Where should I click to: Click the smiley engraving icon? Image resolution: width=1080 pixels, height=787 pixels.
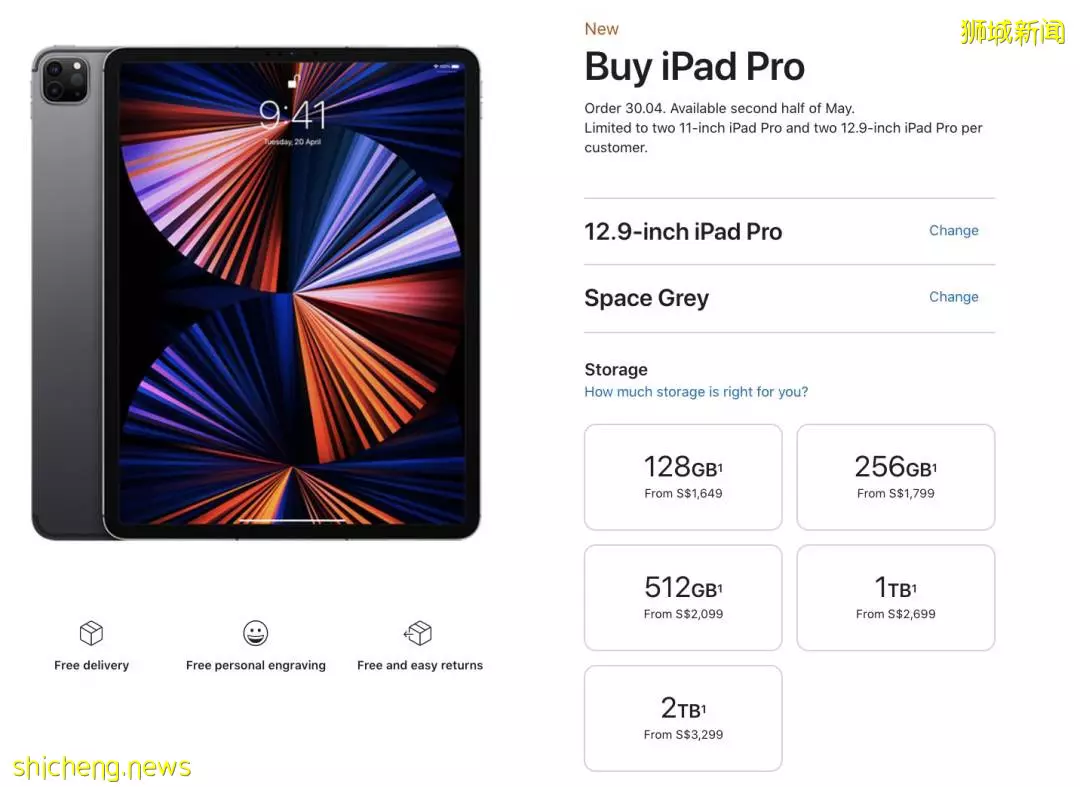256,633
